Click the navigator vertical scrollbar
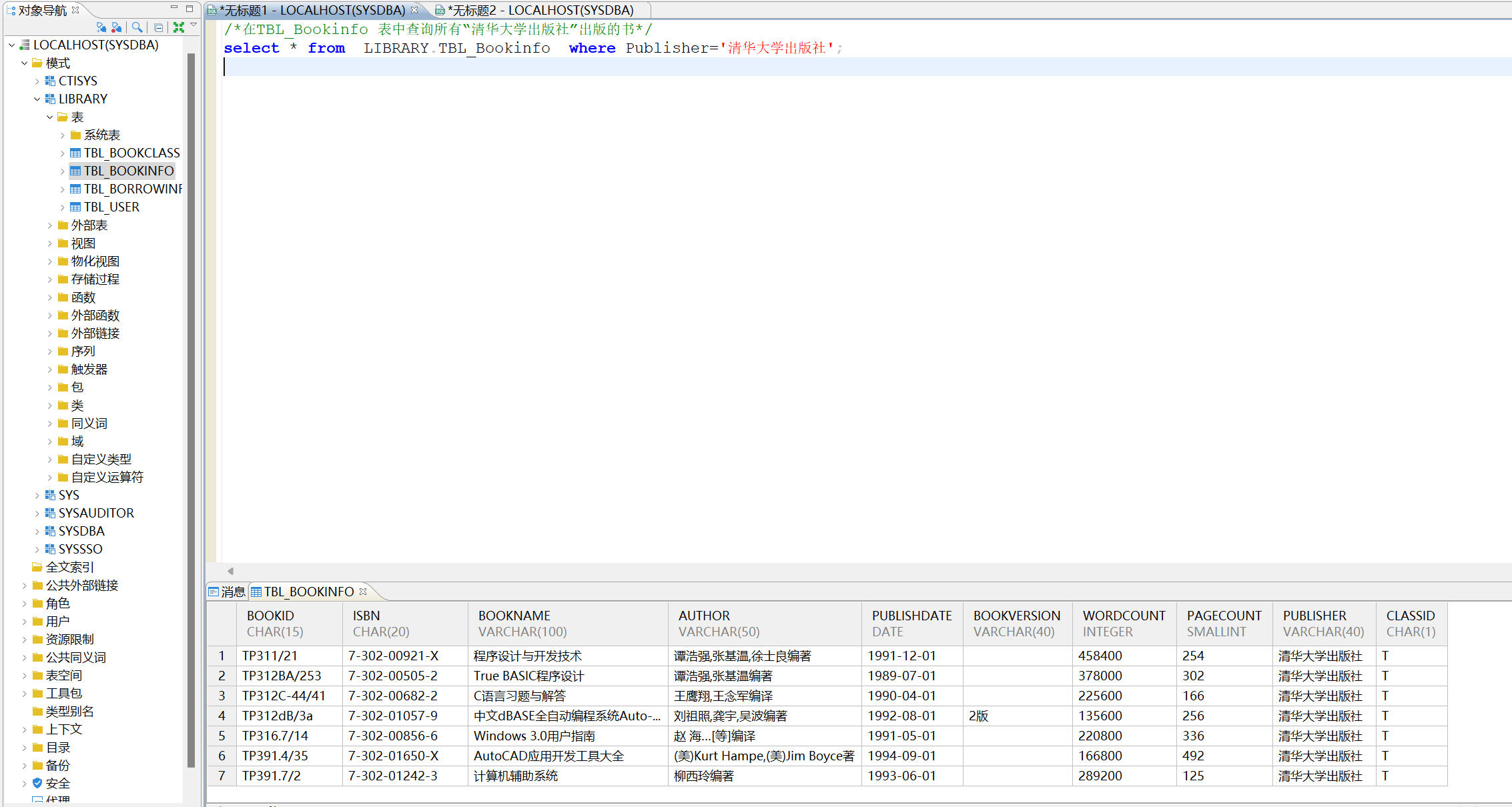Image resolution: width=1512 pixels, height=807 pixels. click(192, 400)
